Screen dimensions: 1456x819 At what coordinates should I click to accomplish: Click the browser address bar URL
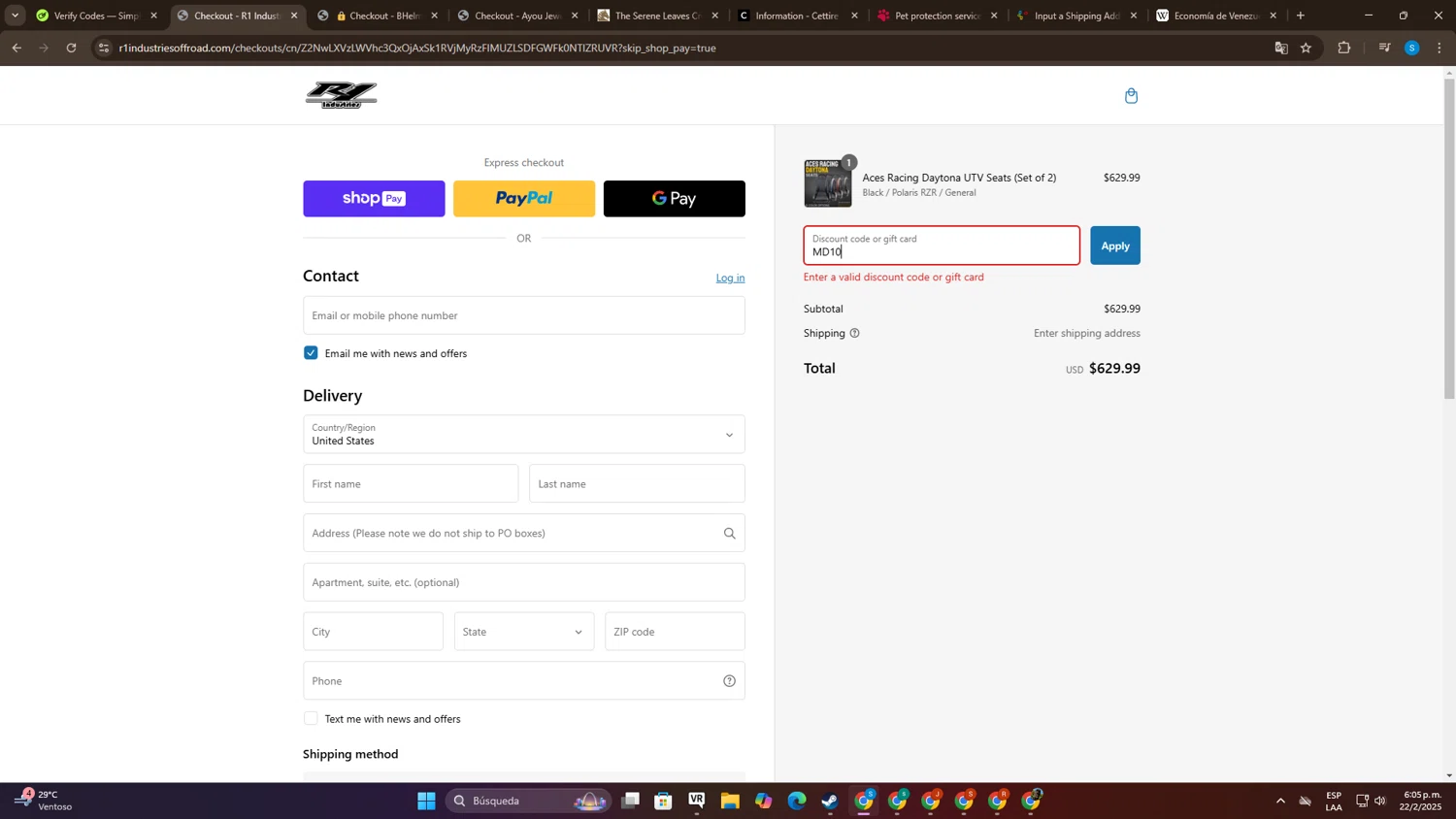[417, 48]
